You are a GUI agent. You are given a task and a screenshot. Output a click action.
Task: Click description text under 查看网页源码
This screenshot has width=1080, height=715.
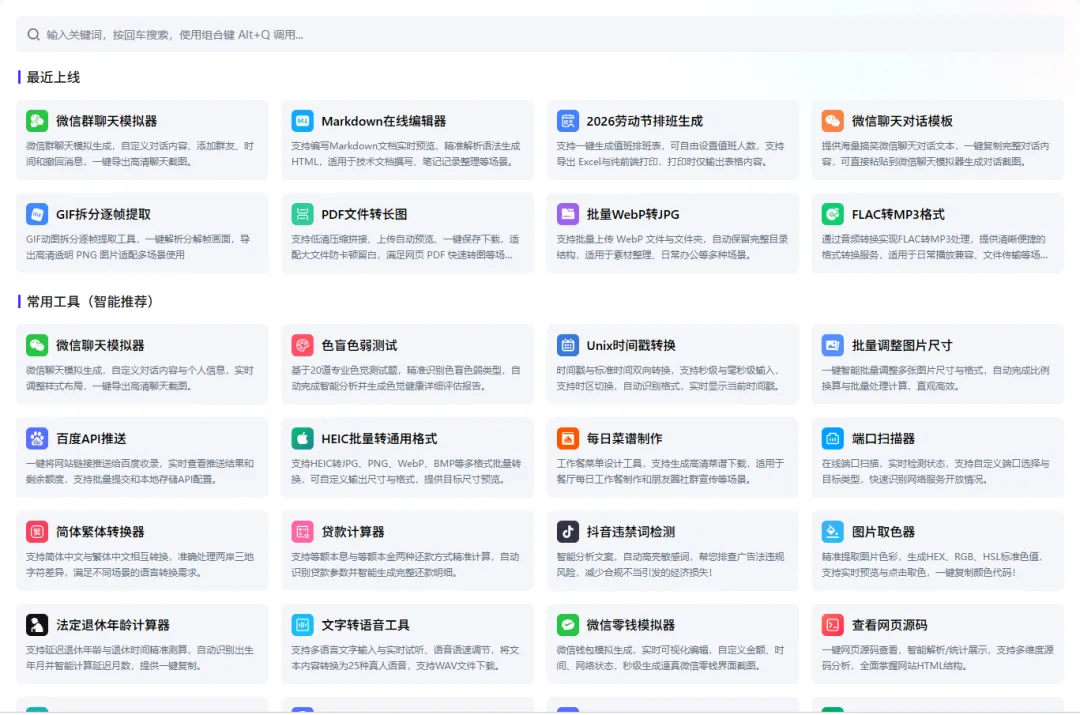(937, 658)
